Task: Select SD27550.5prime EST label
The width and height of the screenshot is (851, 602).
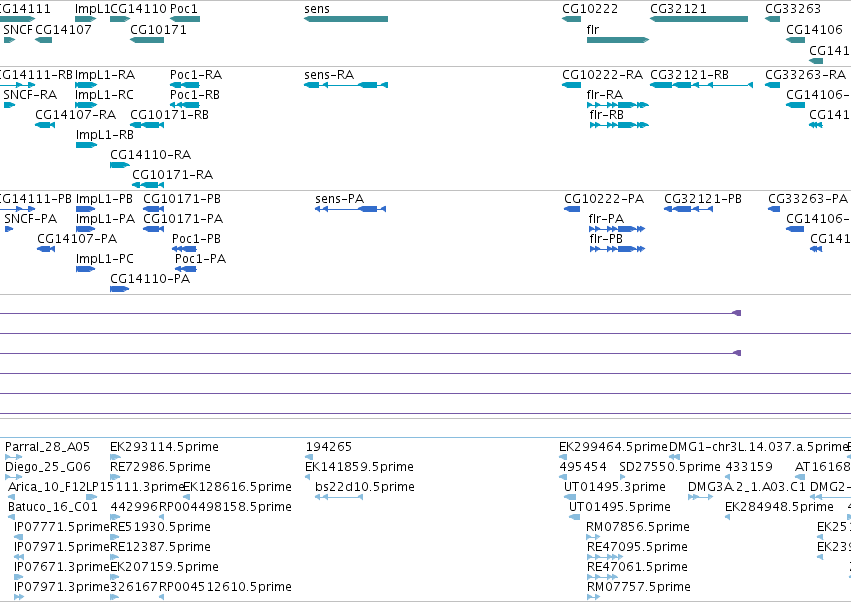Action: point(670,467)
